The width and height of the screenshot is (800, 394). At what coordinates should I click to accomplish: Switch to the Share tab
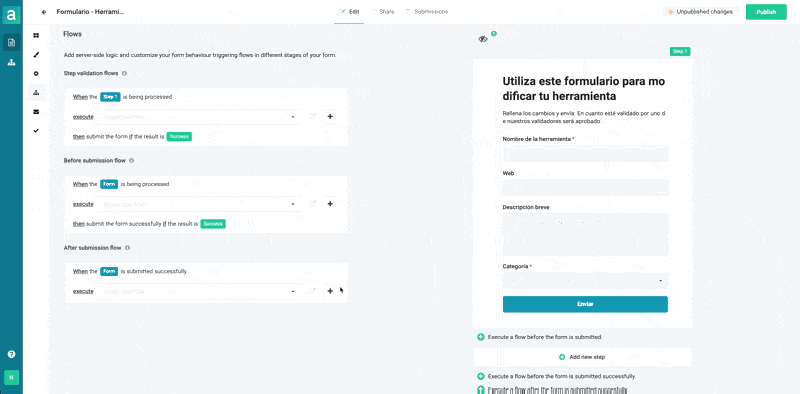(383, 12)
